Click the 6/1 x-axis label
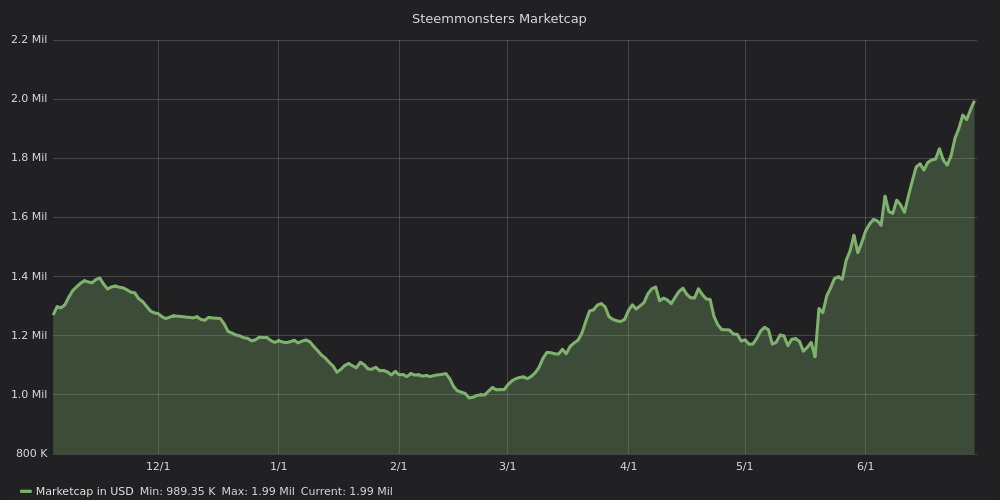 865,466
